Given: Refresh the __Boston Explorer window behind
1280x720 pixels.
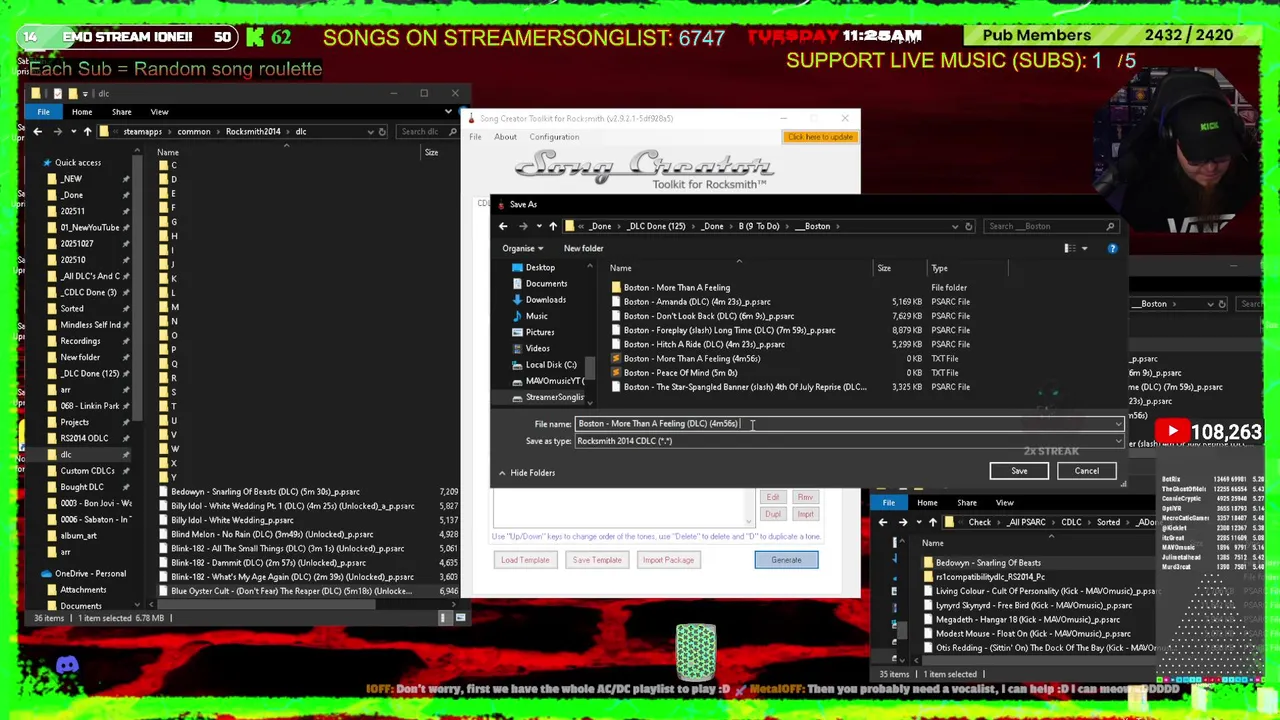Looking at the screenshot, I should point(1222,304).
